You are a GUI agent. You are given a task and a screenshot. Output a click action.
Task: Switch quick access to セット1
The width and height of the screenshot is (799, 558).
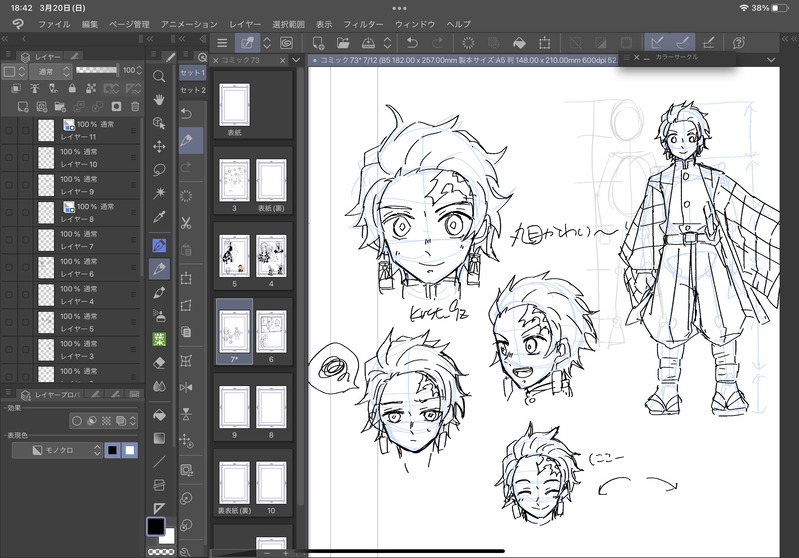point(193,73)
